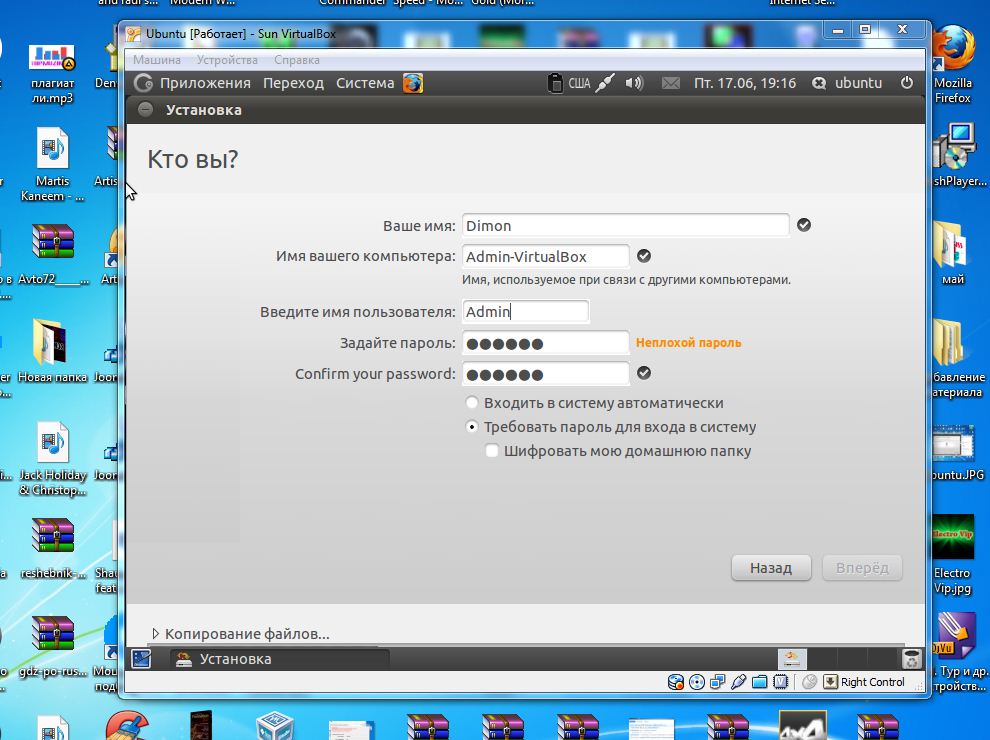Click the computer name field Admin-VirtualBox

[546, 256]
